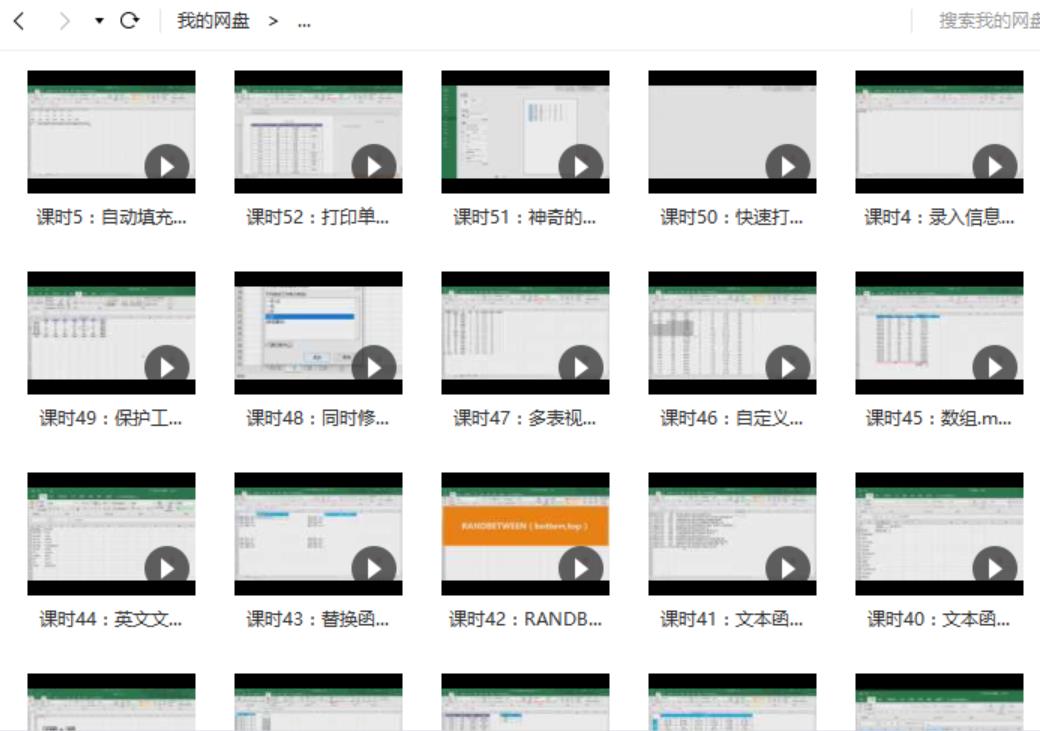Click file name 课时46:自定义...
Image resolution: width=1040 pixels, height=731 pixels.
click(732, 418)
